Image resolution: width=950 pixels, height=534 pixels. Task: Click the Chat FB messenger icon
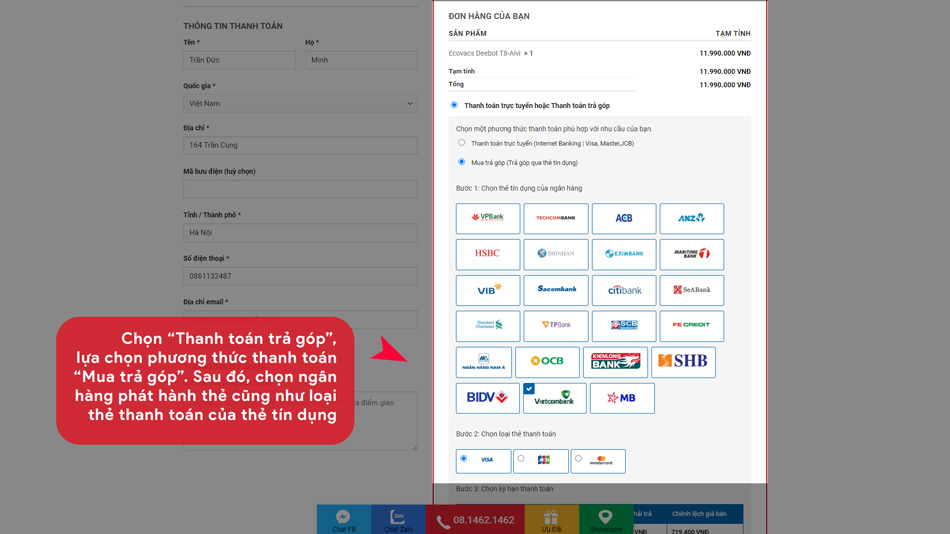tap(343, 519)
